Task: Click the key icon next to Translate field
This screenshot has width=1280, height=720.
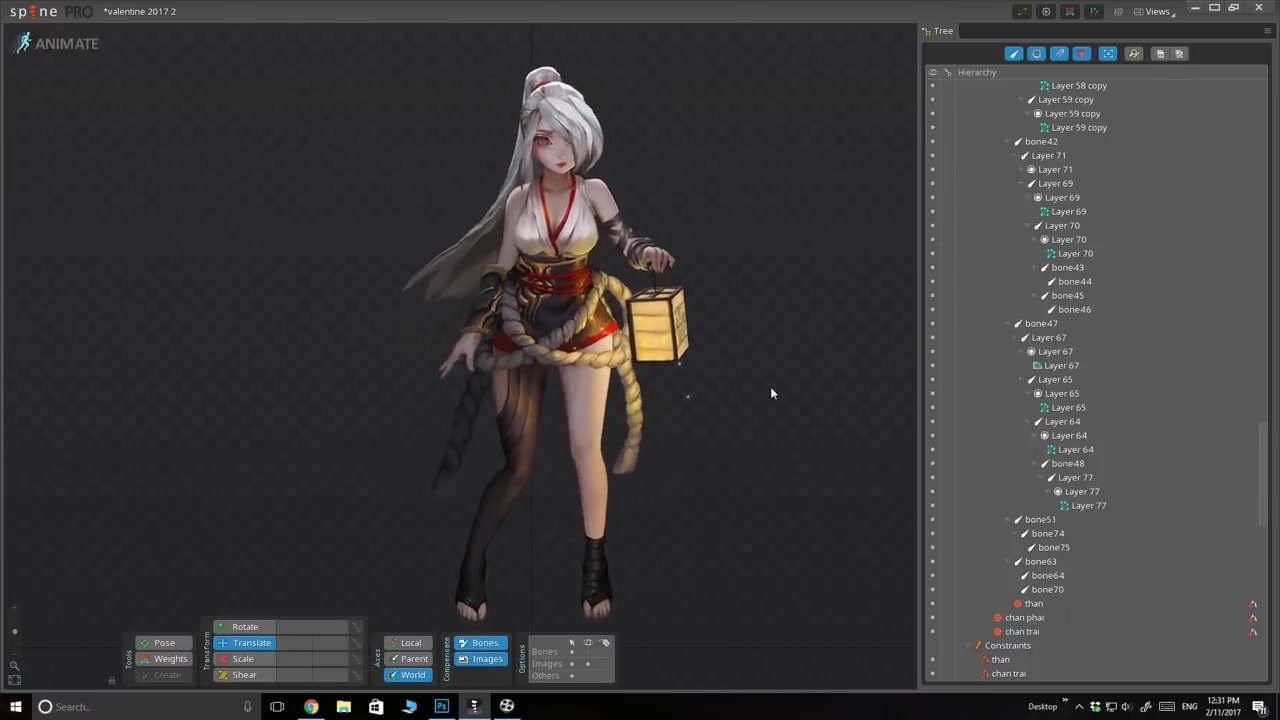Action: pos(355,643)
